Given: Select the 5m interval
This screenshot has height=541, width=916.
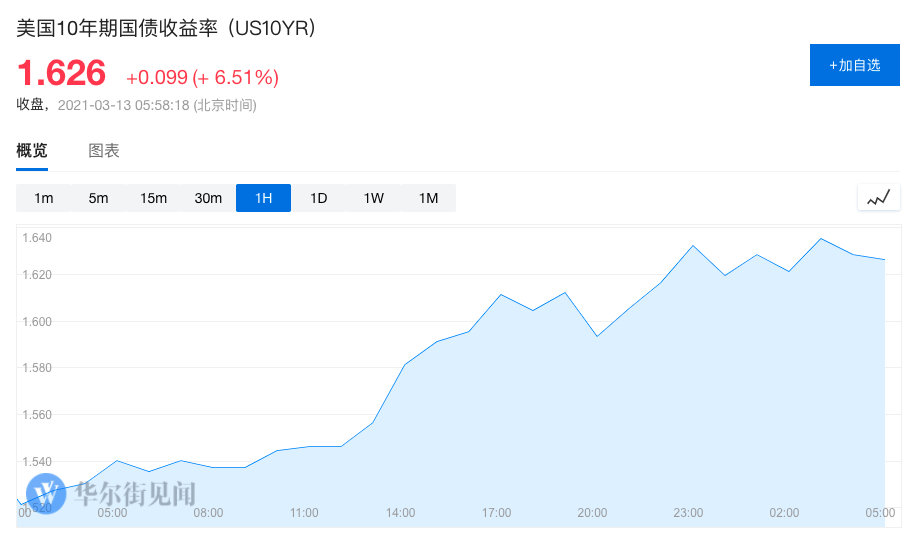Looking at the screenshot, I should pos(98,198).
